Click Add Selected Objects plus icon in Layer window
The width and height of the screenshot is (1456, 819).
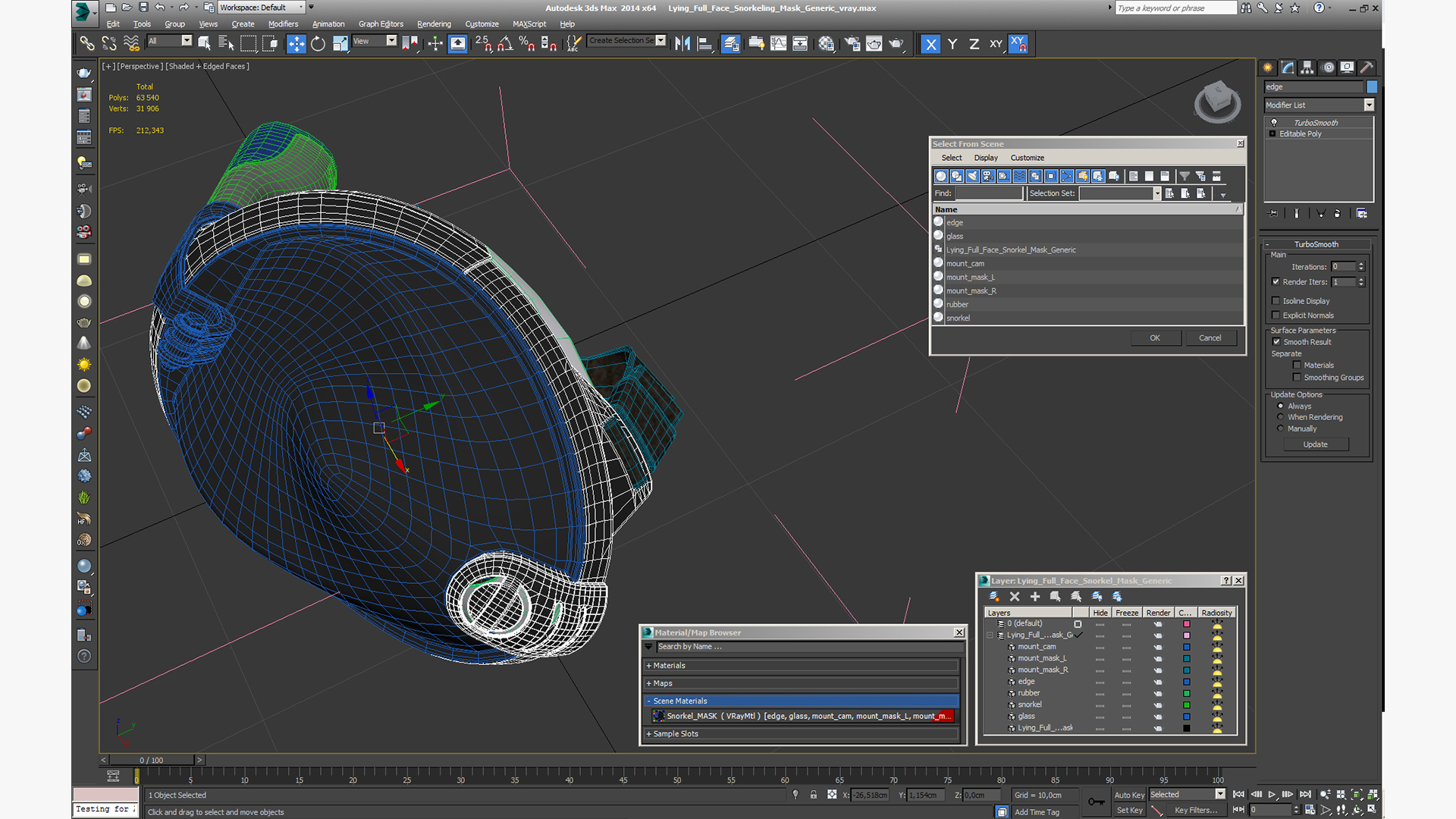[1035, 597]
